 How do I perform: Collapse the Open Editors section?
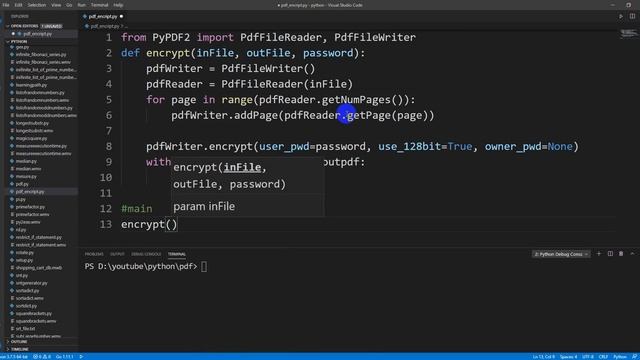[x=24, y=26]
